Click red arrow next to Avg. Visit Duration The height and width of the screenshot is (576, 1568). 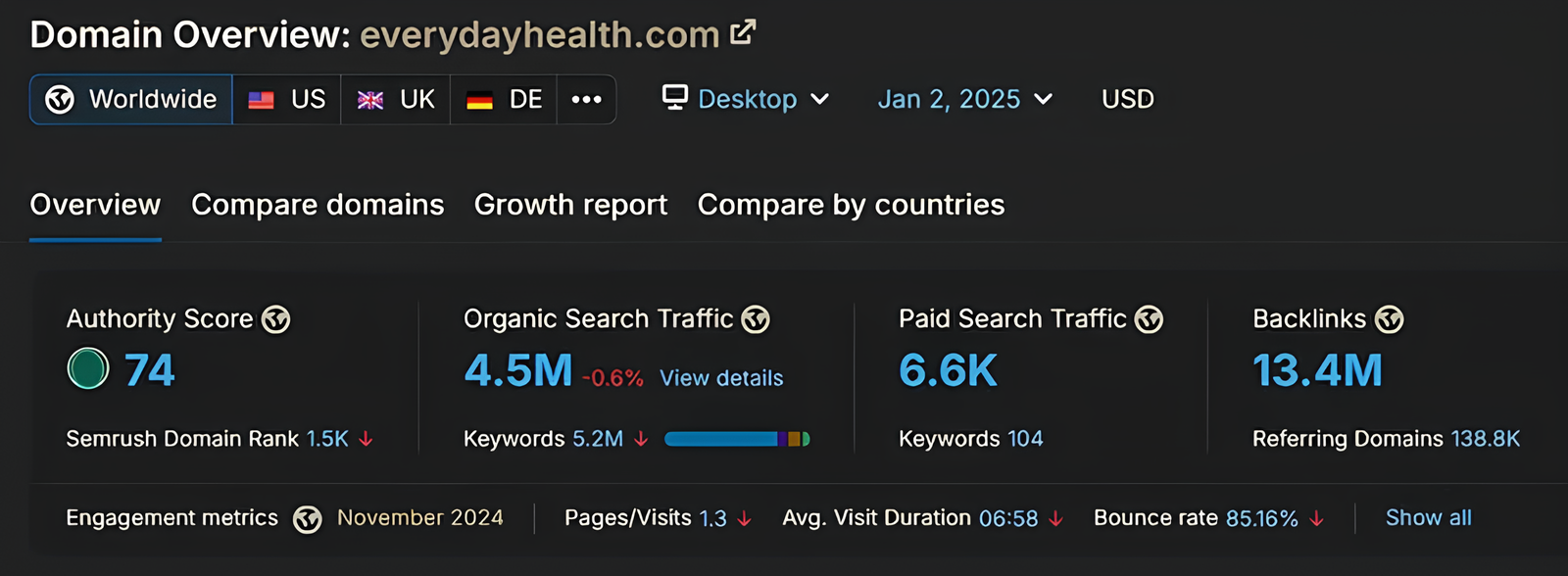1055,518
